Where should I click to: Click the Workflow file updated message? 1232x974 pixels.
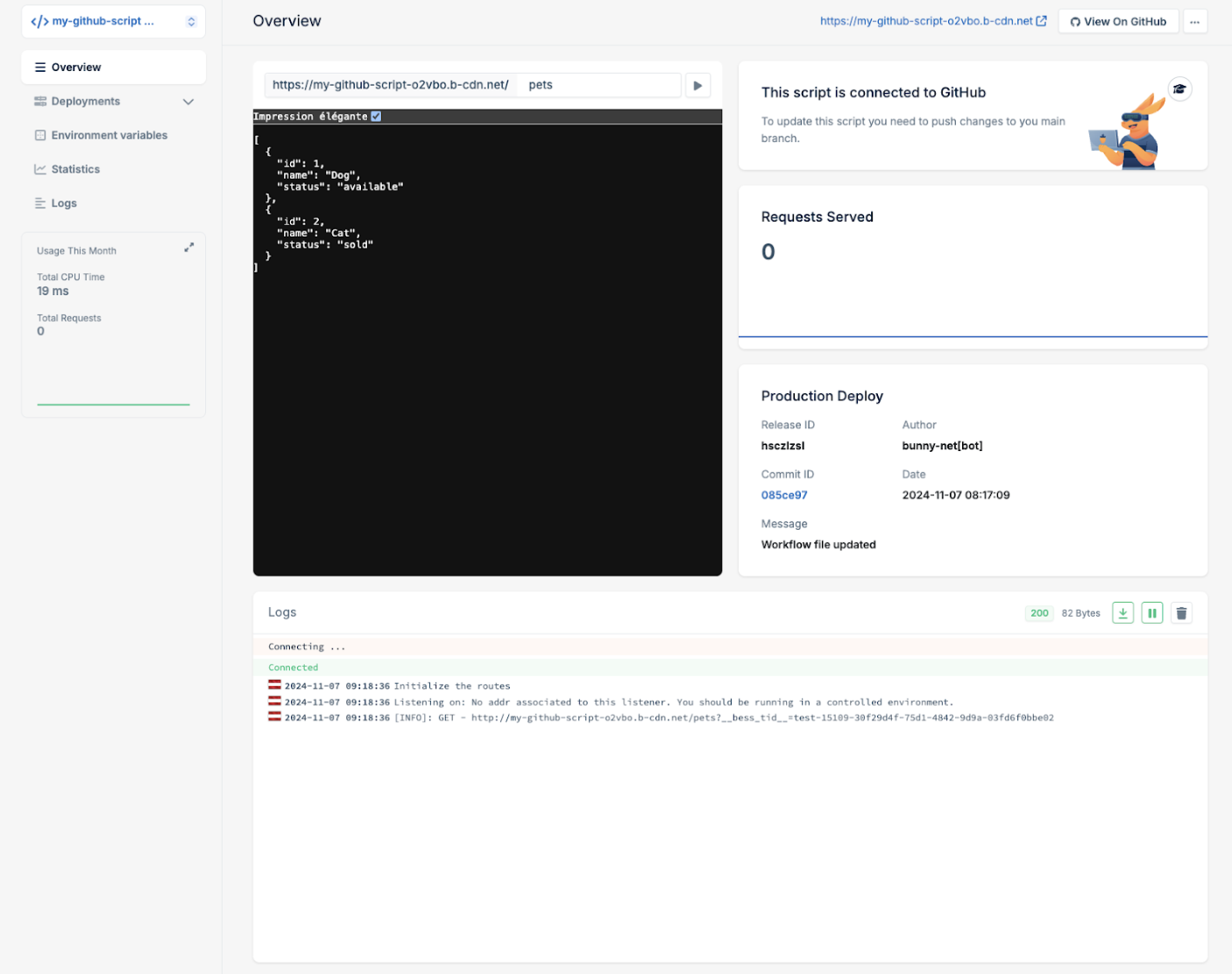818,545
